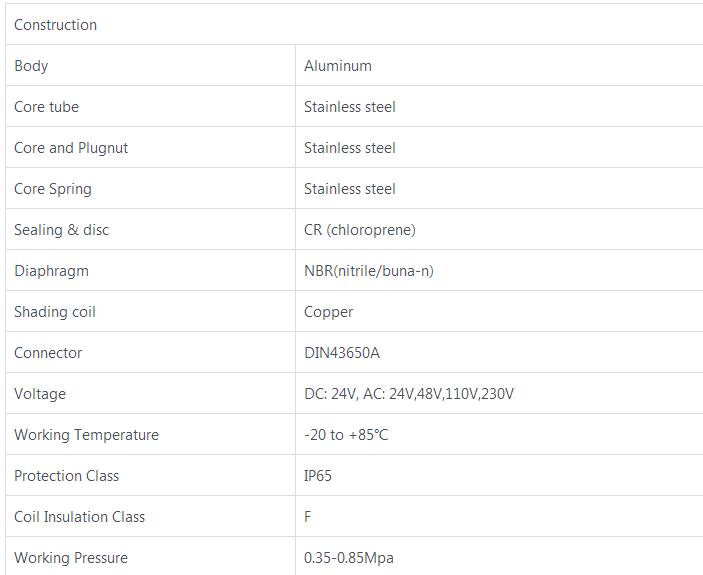703x575 pixels.
Task: Click the Aluminum value cell
Action: click(338, 66)
